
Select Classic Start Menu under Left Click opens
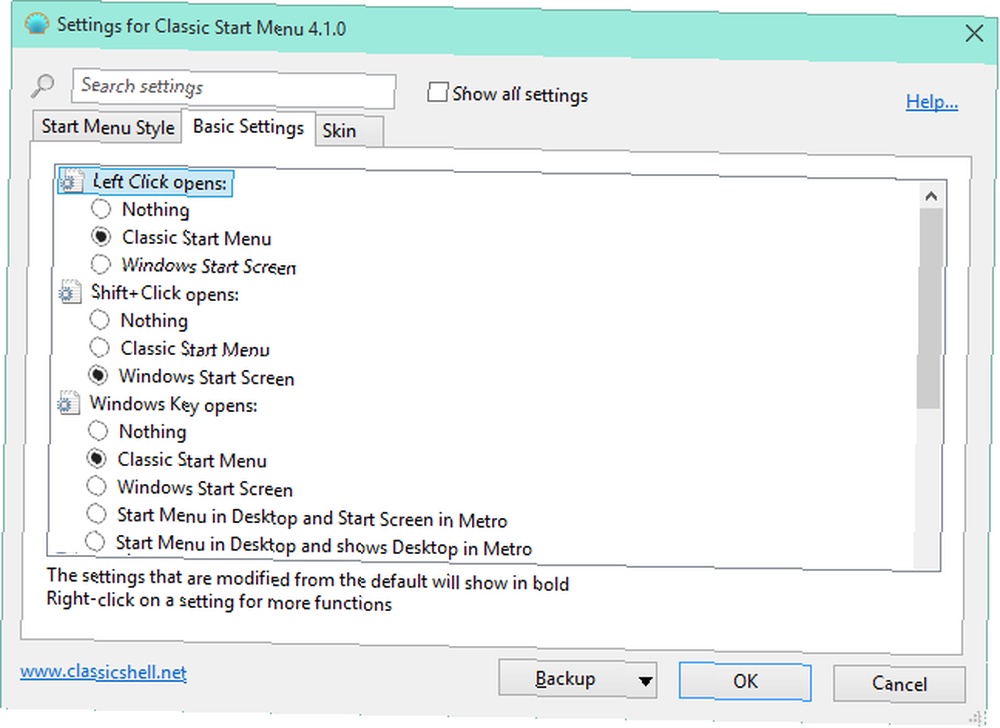point(101,237)
